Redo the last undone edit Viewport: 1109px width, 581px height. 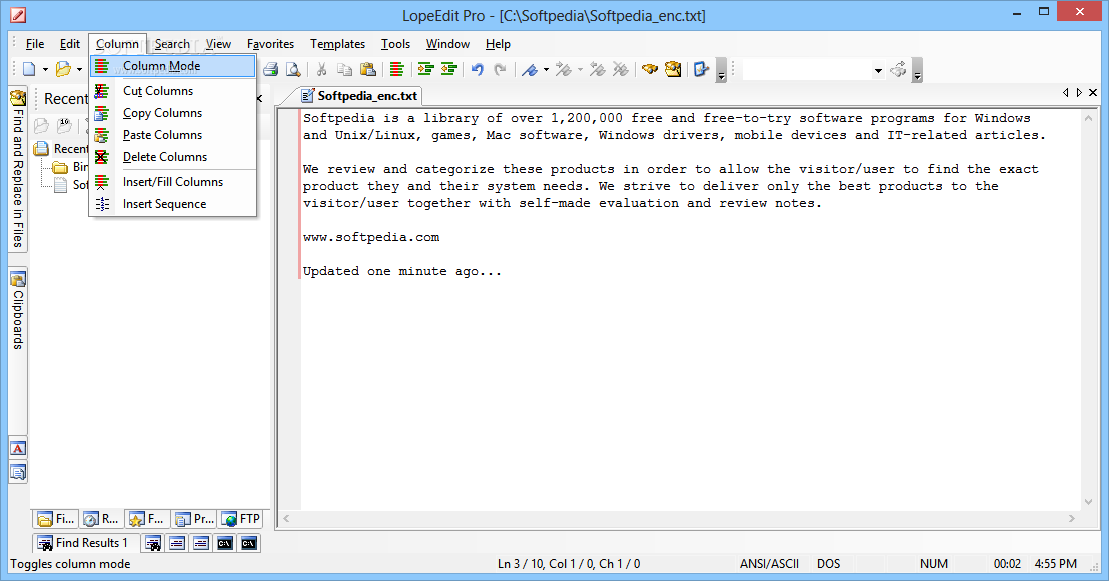500,69
